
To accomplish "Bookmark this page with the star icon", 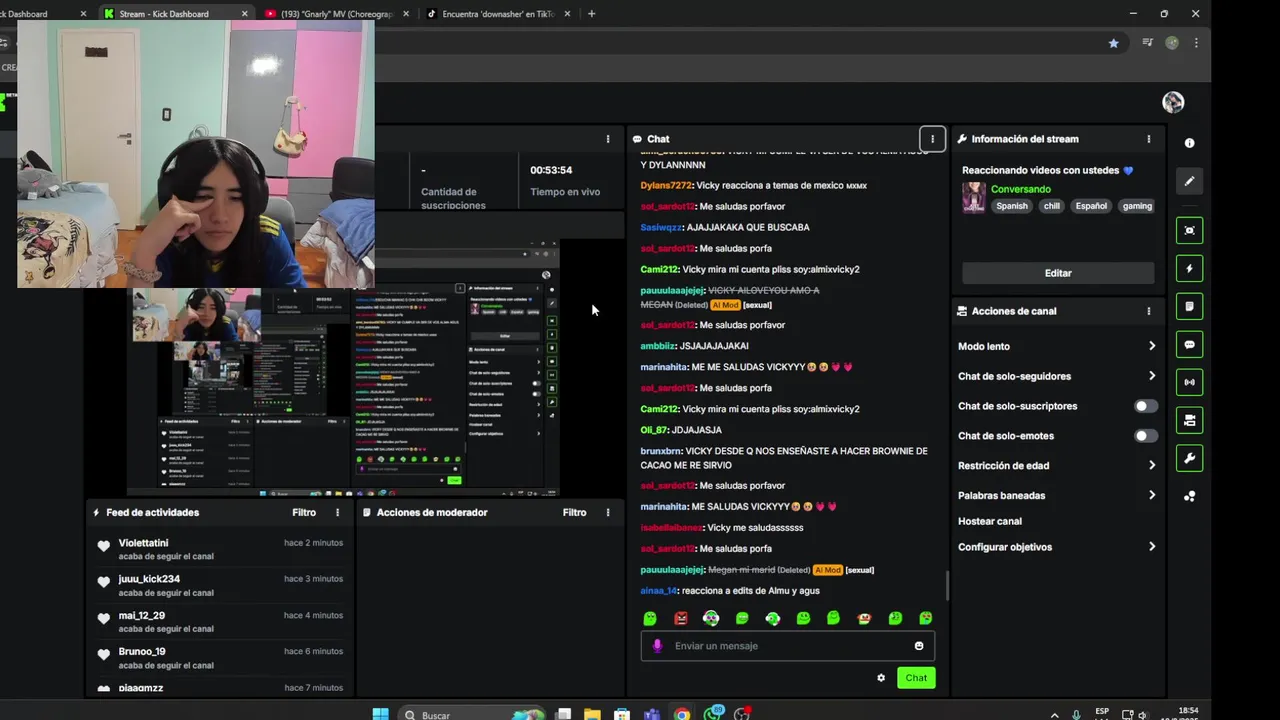I will (1113, 43).
